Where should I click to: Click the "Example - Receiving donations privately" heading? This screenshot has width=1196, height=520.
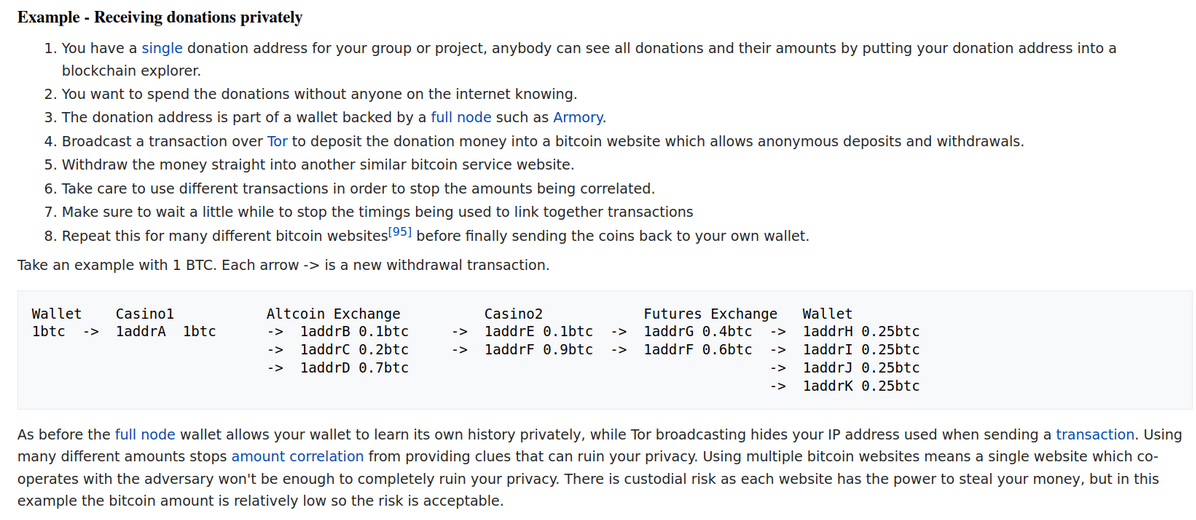click(x=160, y=17)
